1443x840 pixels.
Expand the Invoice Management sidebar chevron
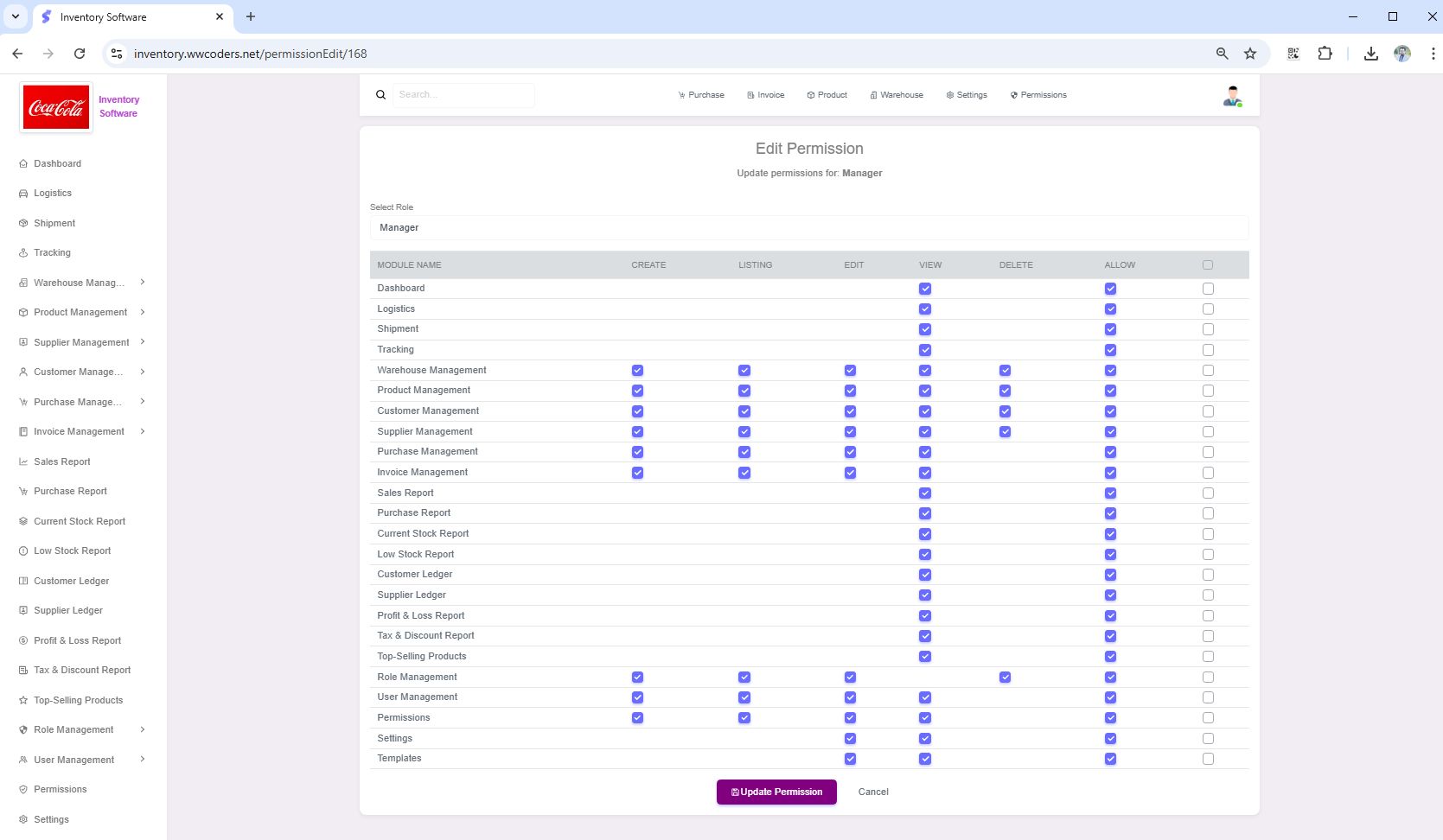(143, 431)
